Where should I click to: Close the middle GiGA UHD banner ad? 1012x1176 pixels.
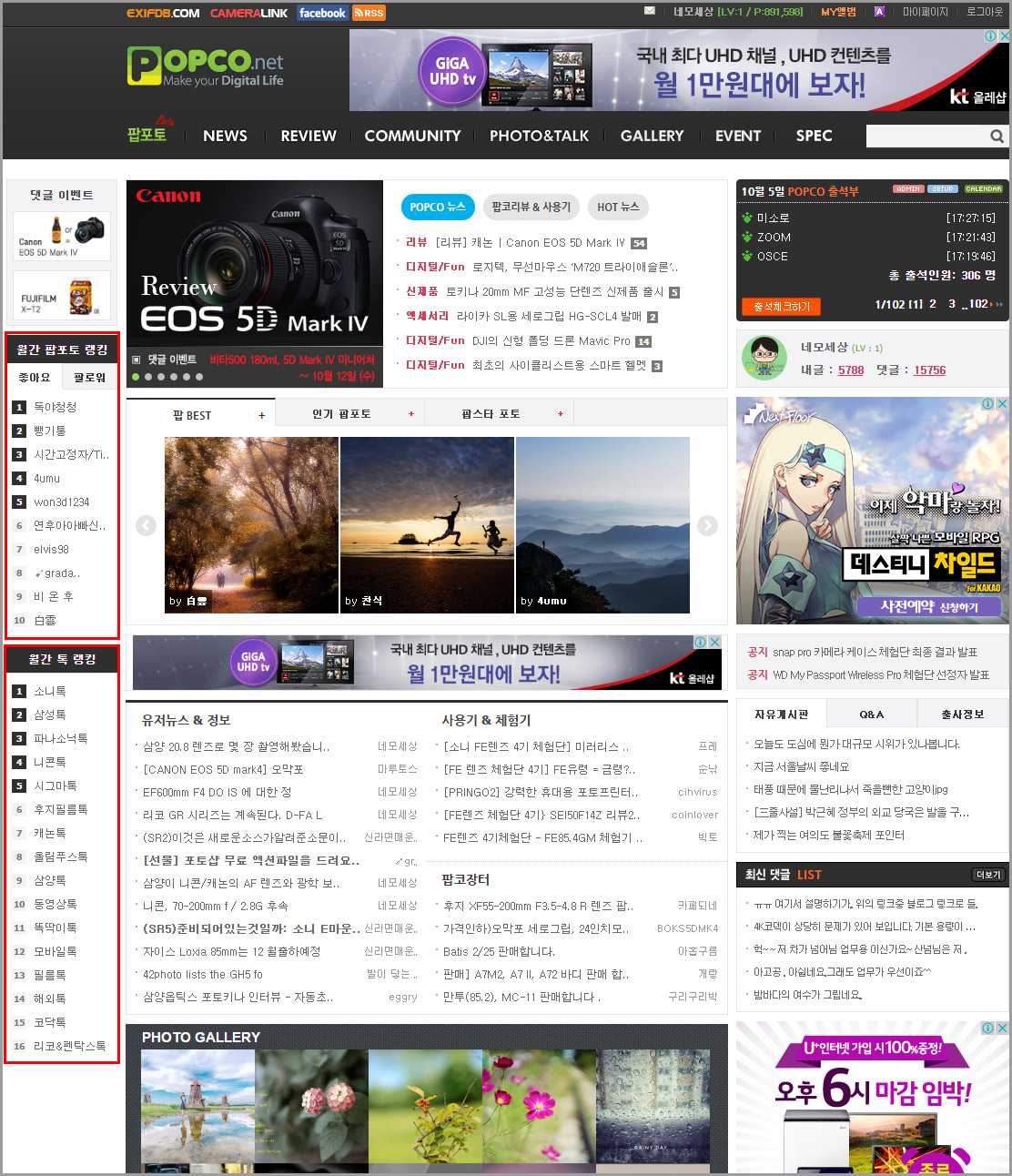[x=715, y=642]
